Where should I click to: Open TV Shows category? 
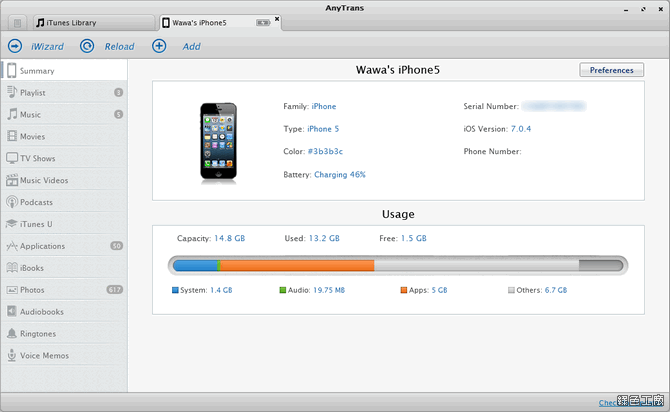[x=64, y=158]
